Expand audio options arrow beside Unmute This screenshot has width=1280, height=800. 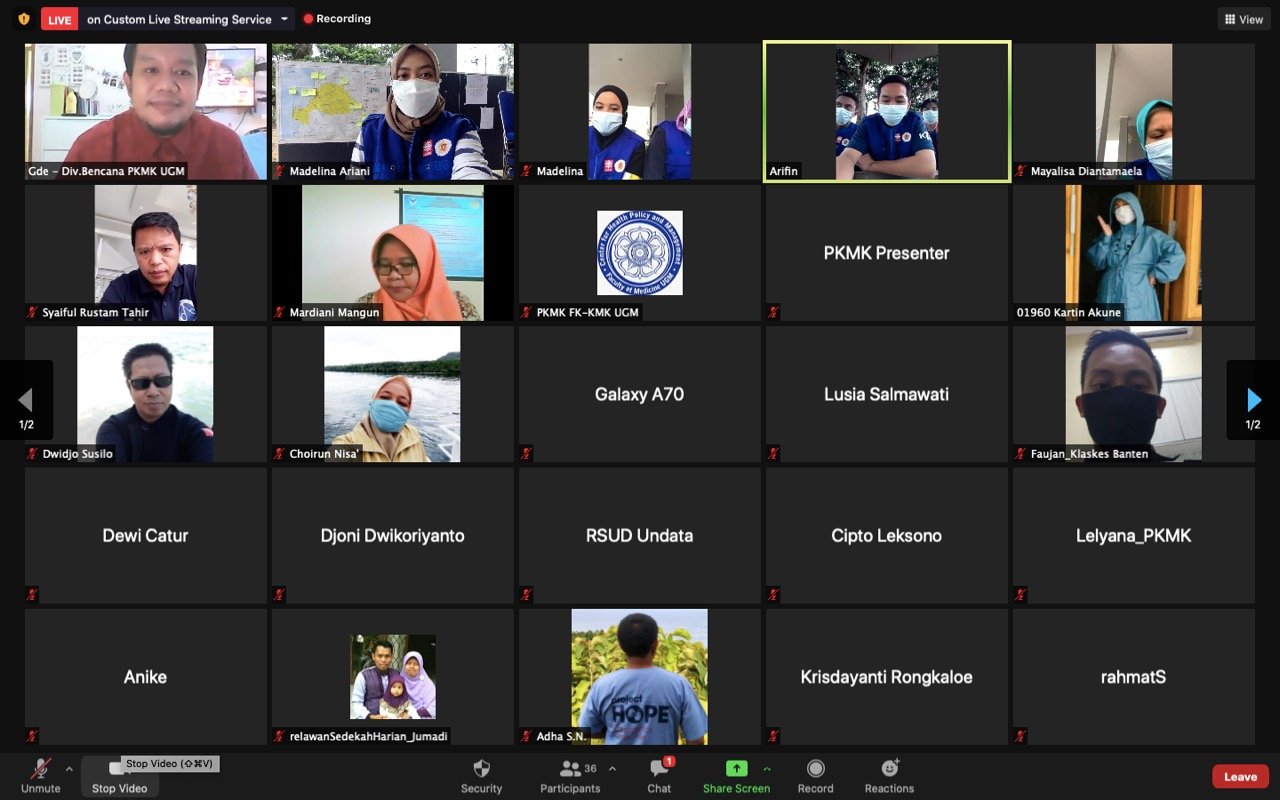click(x=69, y=769)
